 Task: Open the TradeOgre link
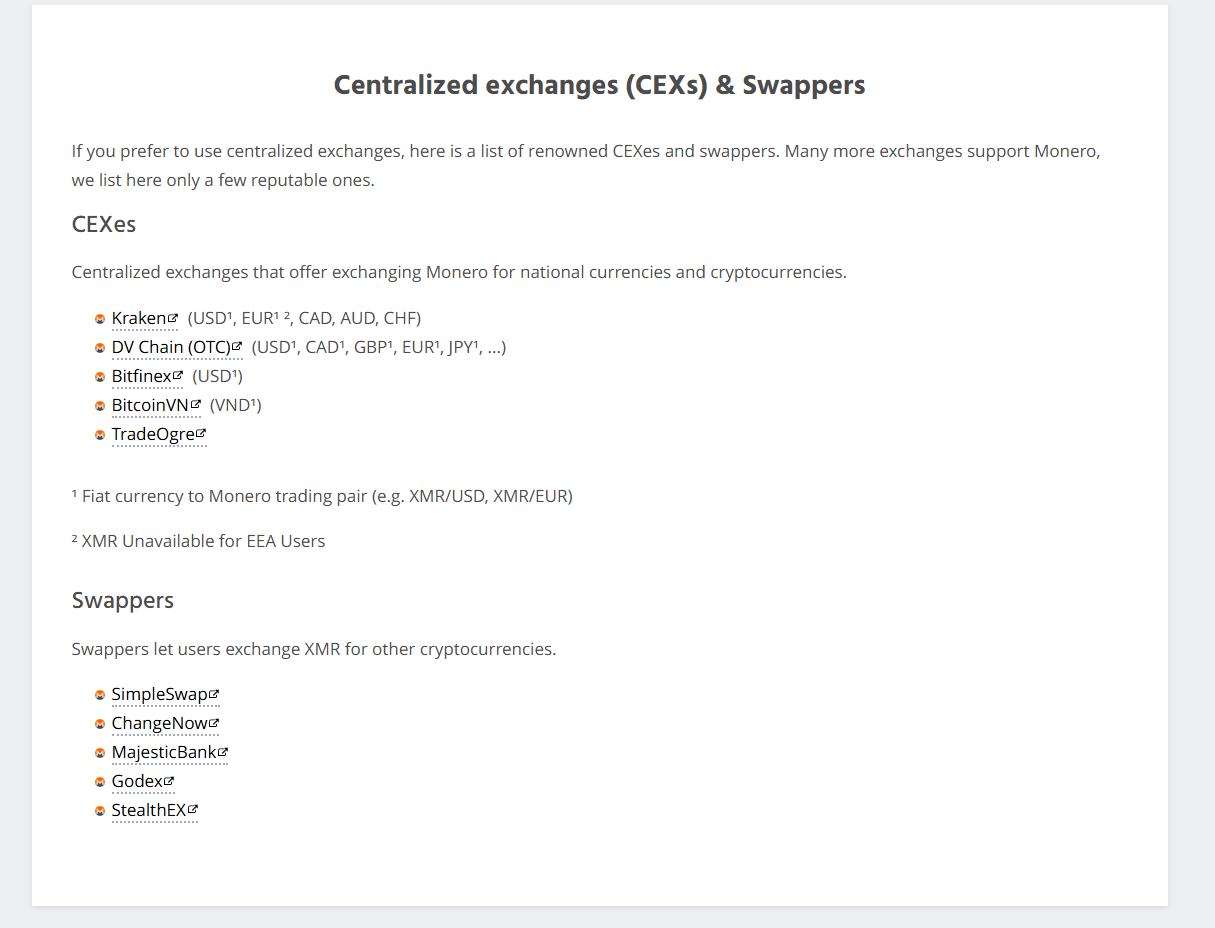[153, 434]
